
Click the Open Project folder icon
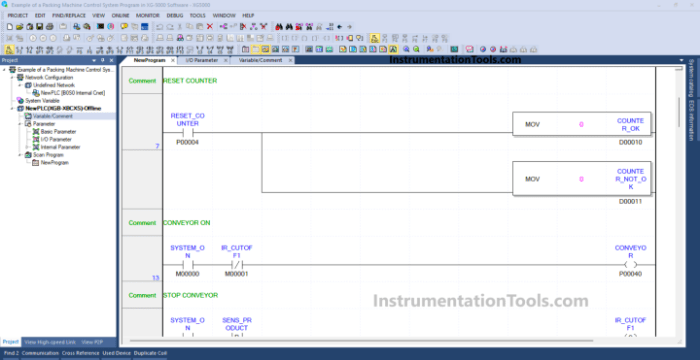click(19, 27)
